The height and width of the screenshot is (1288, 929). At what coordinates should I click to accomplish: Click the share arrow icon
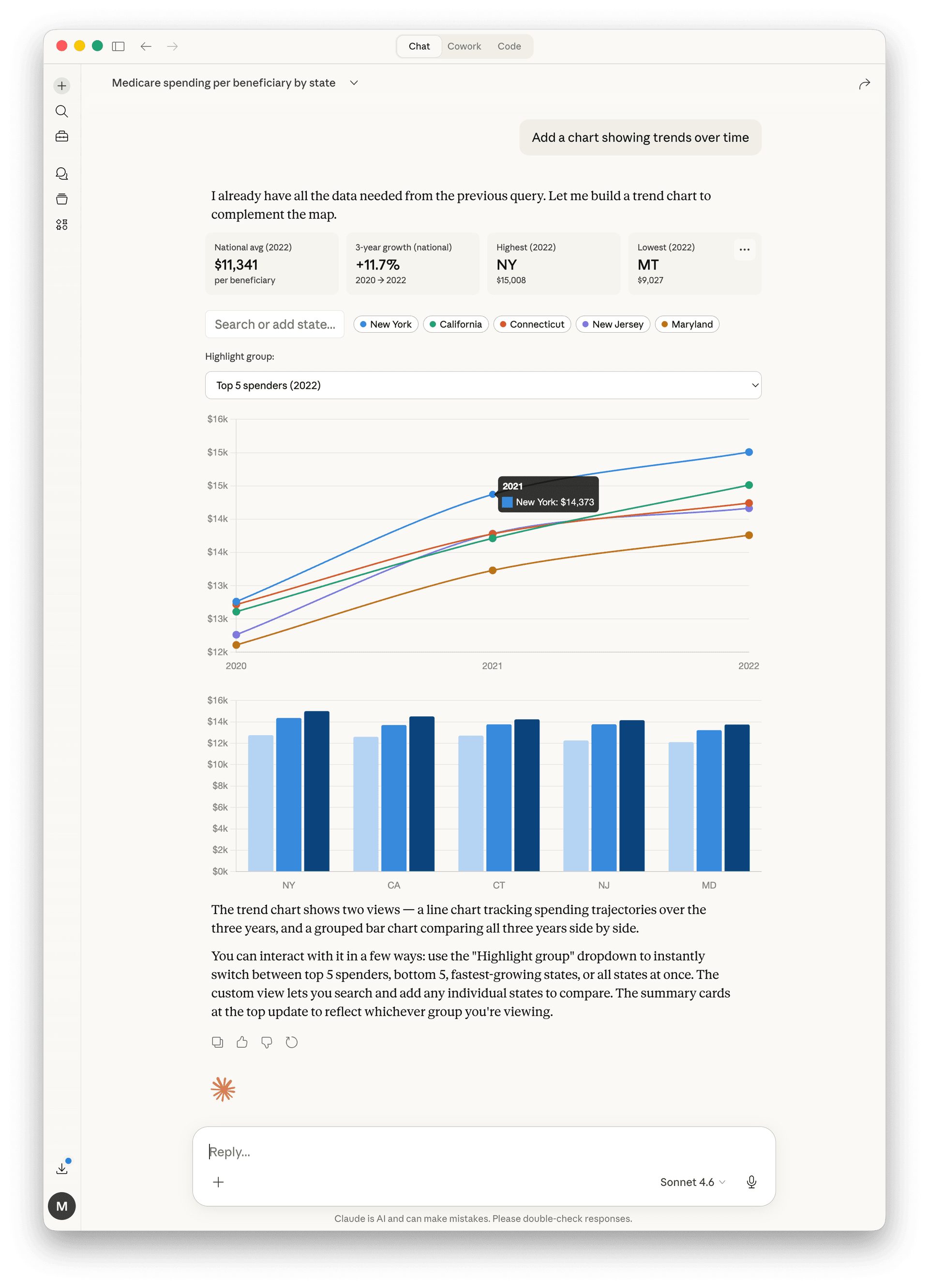pyautogui.click(x=864, y=84)
